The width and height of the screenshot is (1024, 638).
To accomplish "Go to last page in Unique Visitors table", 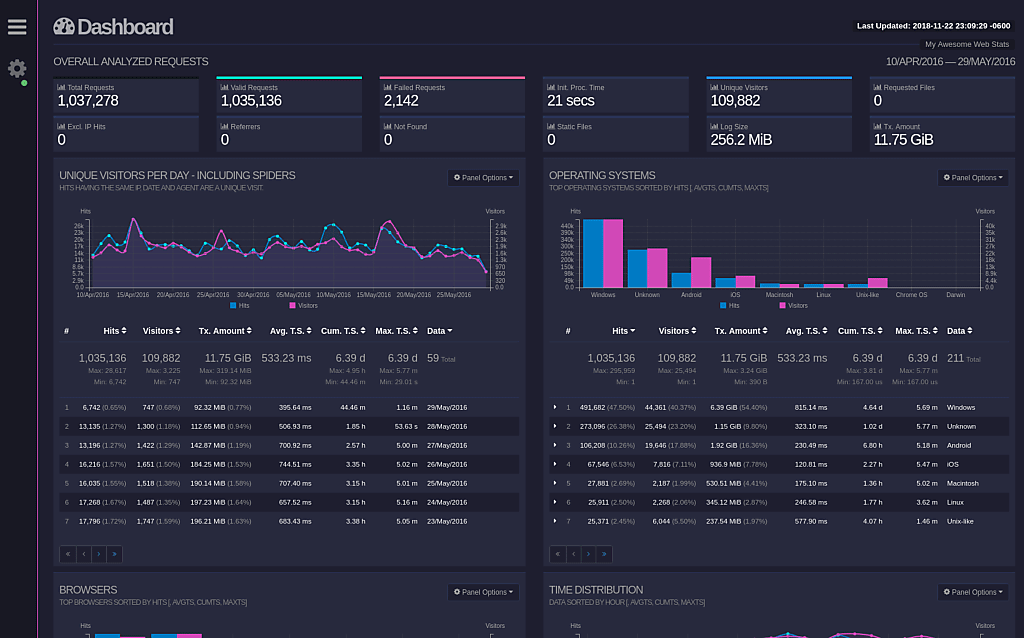I will pos(114,554).
